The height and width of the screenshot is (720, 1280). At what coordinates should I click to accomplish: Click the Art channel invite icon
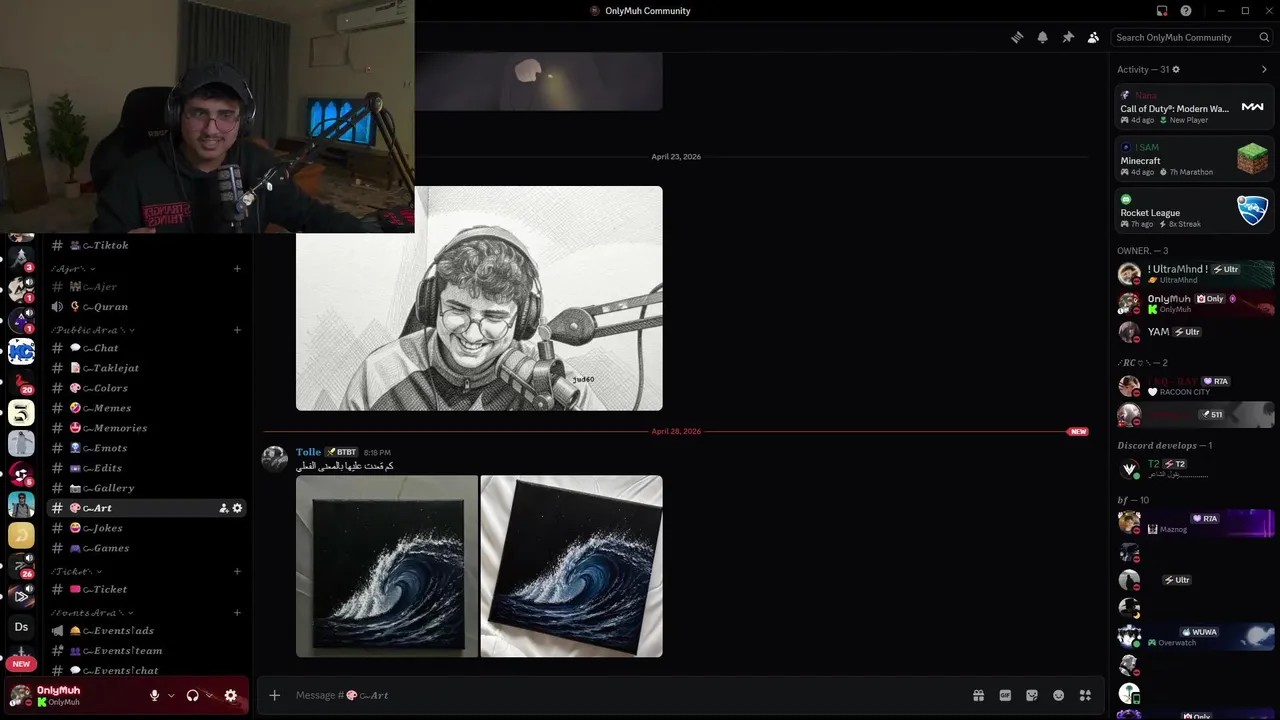tap(224, 508)
